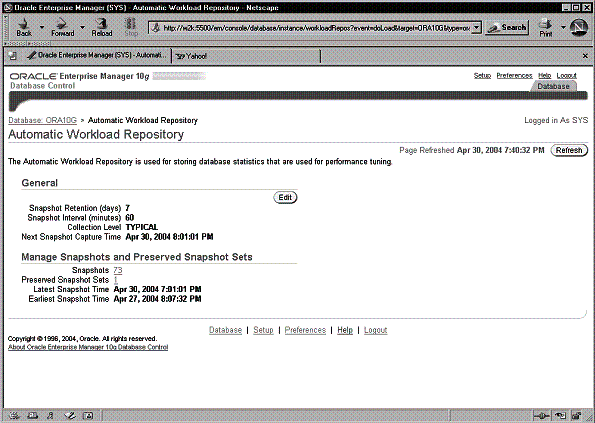
Task: Open Setup link in page header
Action: [482, 75]
